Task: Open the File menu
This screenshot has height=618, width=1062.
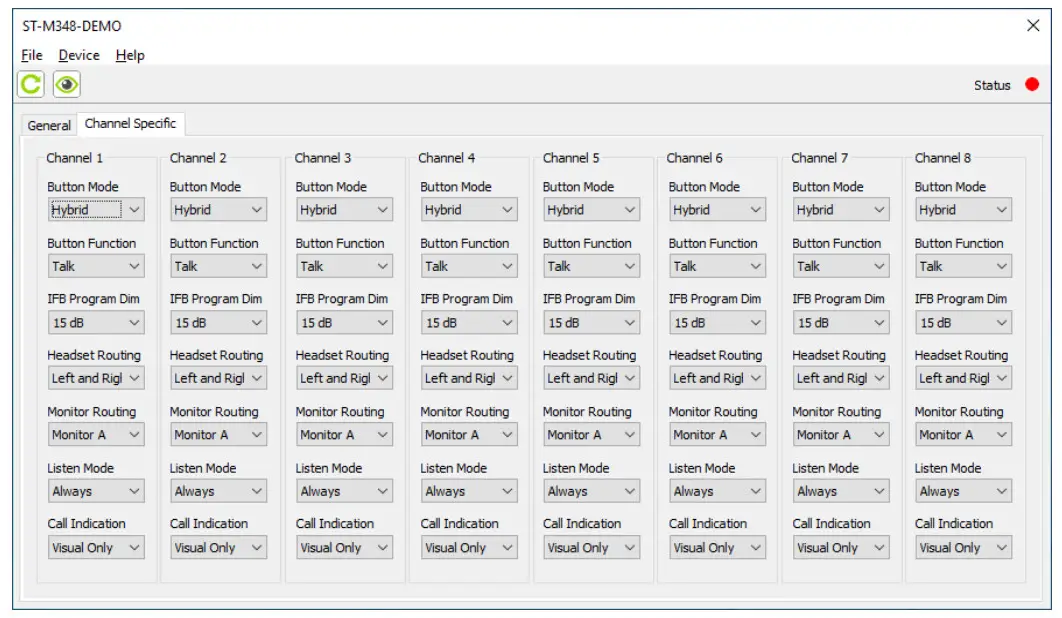Action: (x=32, y=55)
